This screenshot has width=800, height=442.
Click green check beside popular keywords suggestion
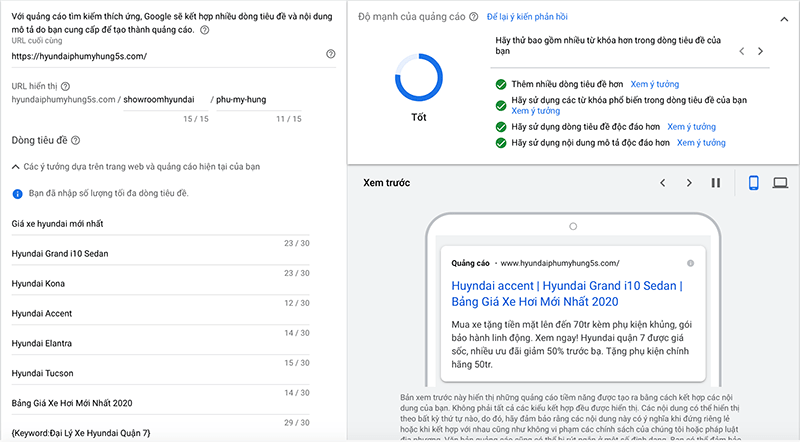[501, 106]
